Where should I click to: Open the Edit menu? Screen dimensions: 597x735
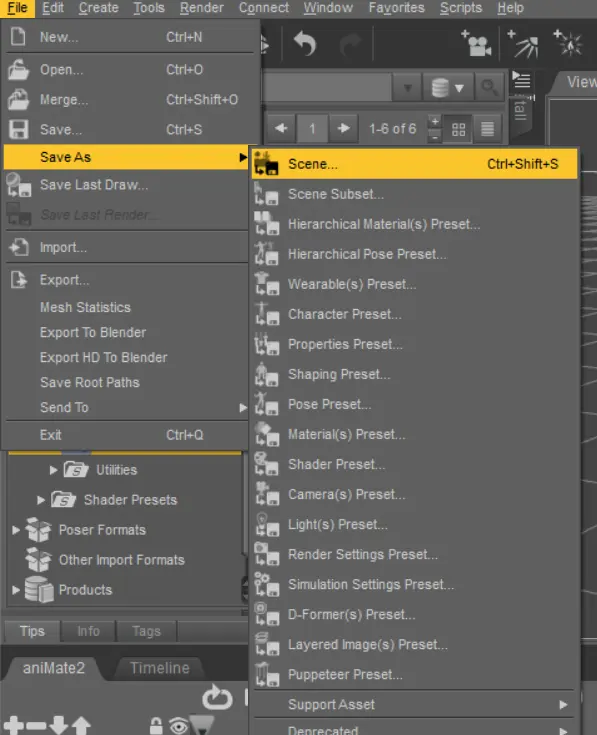pyautogui.click(x=52, y=8)
